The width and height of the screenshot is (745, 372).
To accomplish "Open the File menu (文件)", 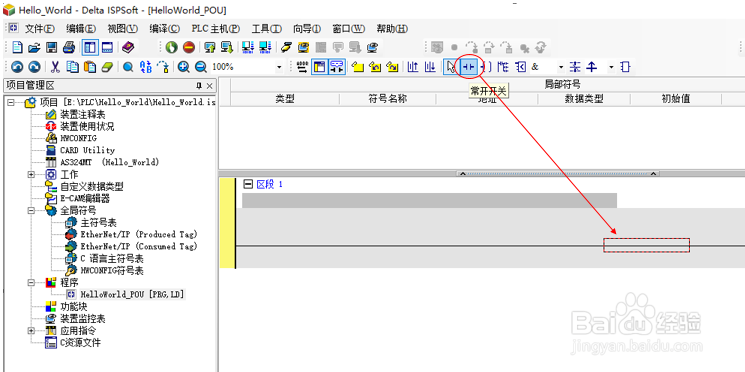I will [39, 29].
